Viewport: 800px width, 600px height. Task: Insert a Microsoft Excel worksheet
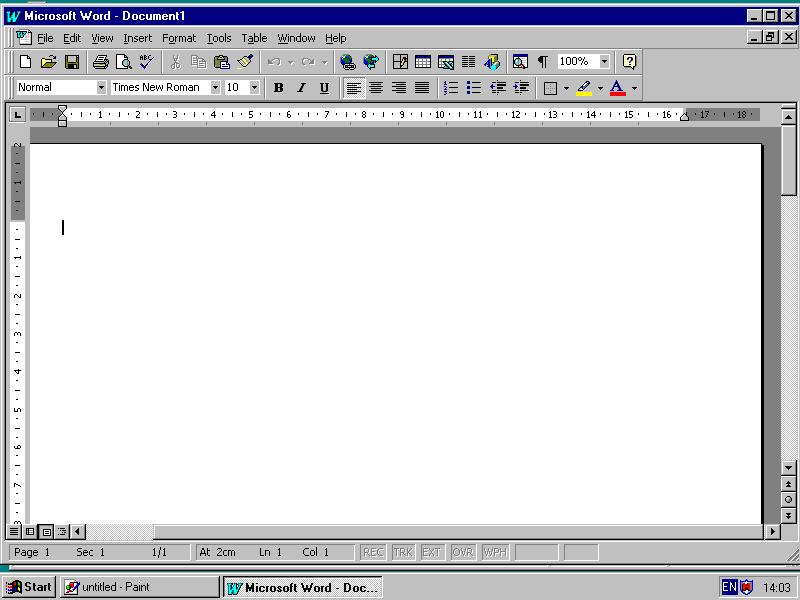(x=446, y=62)
